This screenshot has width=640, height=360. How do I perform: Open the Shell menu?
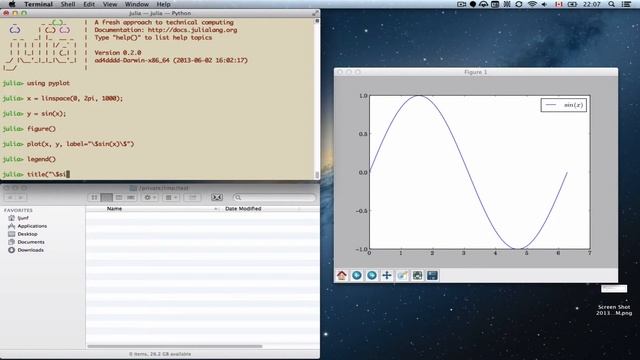[x=68, y=4]
